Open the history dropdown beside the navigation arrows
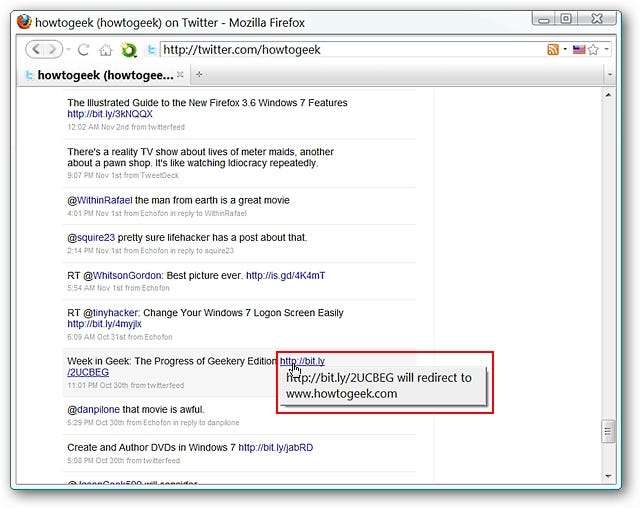 point(69,50)
